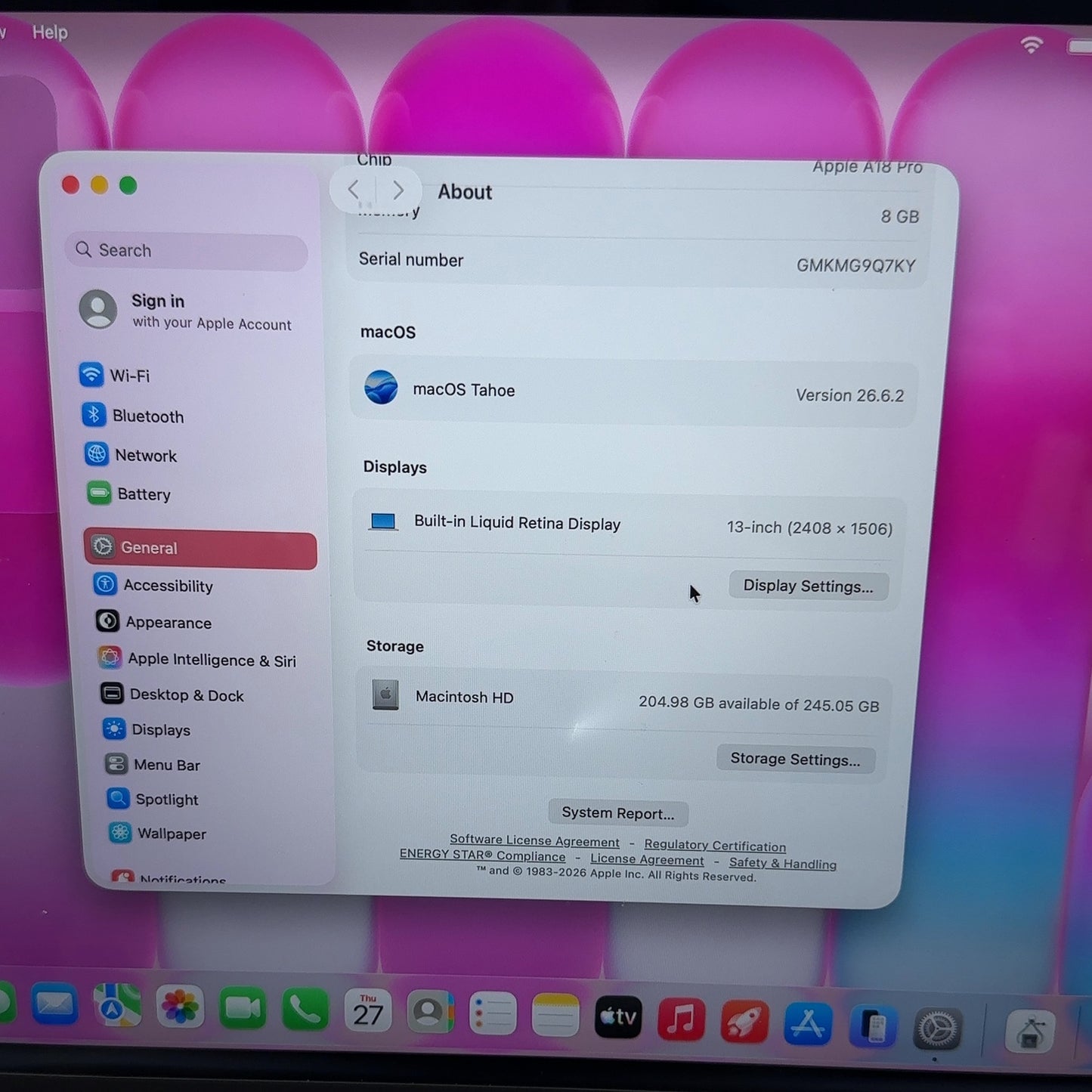Open System Report...

point(617,813)
